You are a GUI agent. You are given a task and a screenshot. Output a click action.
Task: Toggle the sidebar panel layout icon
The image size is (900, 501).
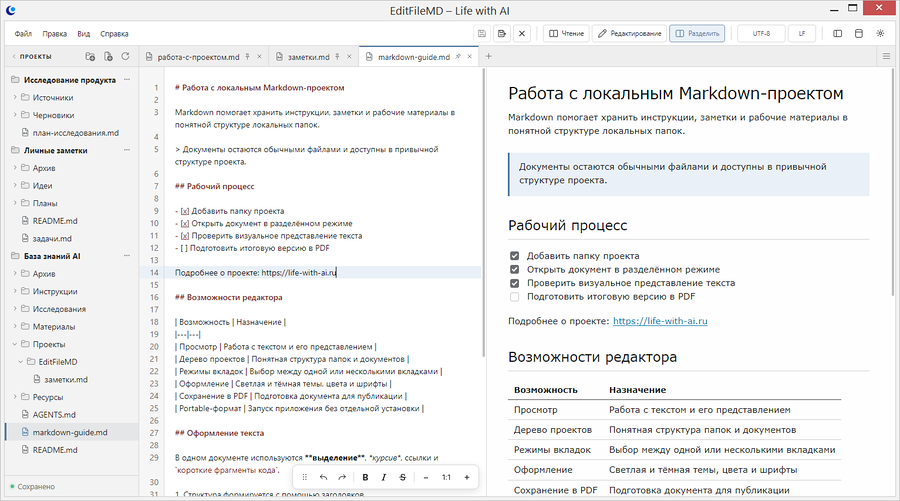(x=837, y=34)
